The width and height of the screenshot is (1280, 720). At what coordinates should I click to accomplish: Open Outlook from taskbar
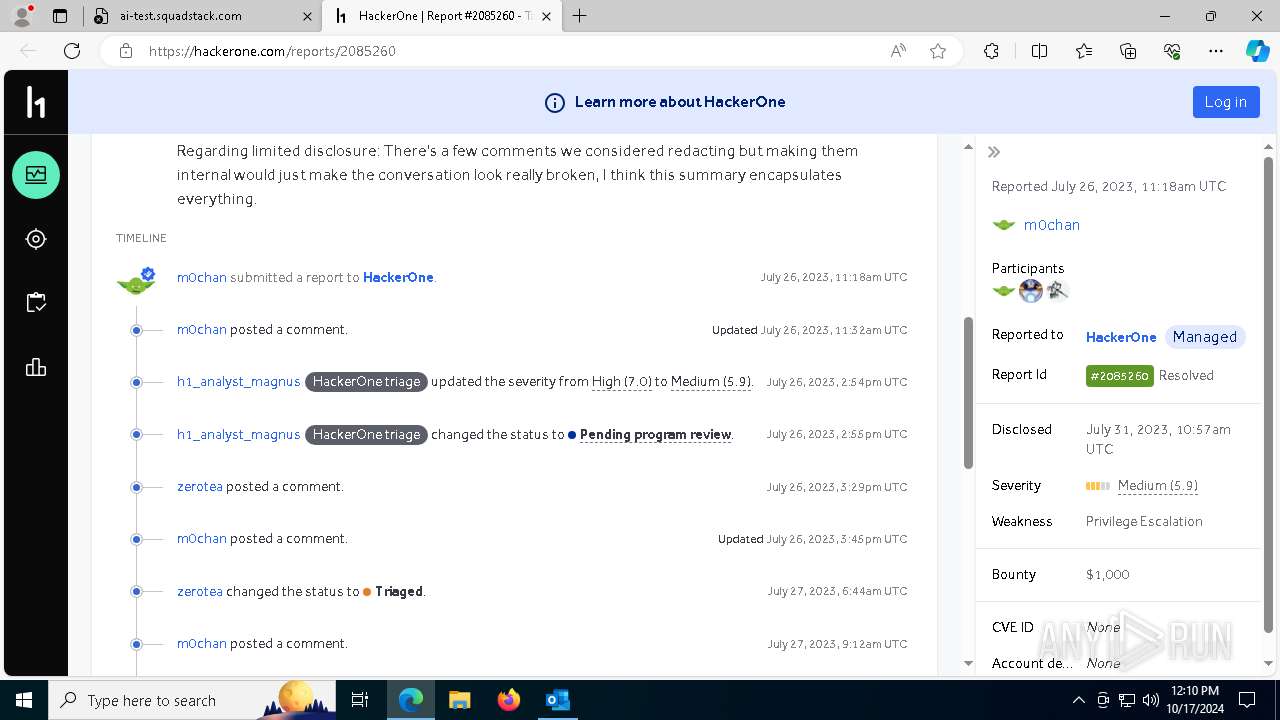pos(557,700)
